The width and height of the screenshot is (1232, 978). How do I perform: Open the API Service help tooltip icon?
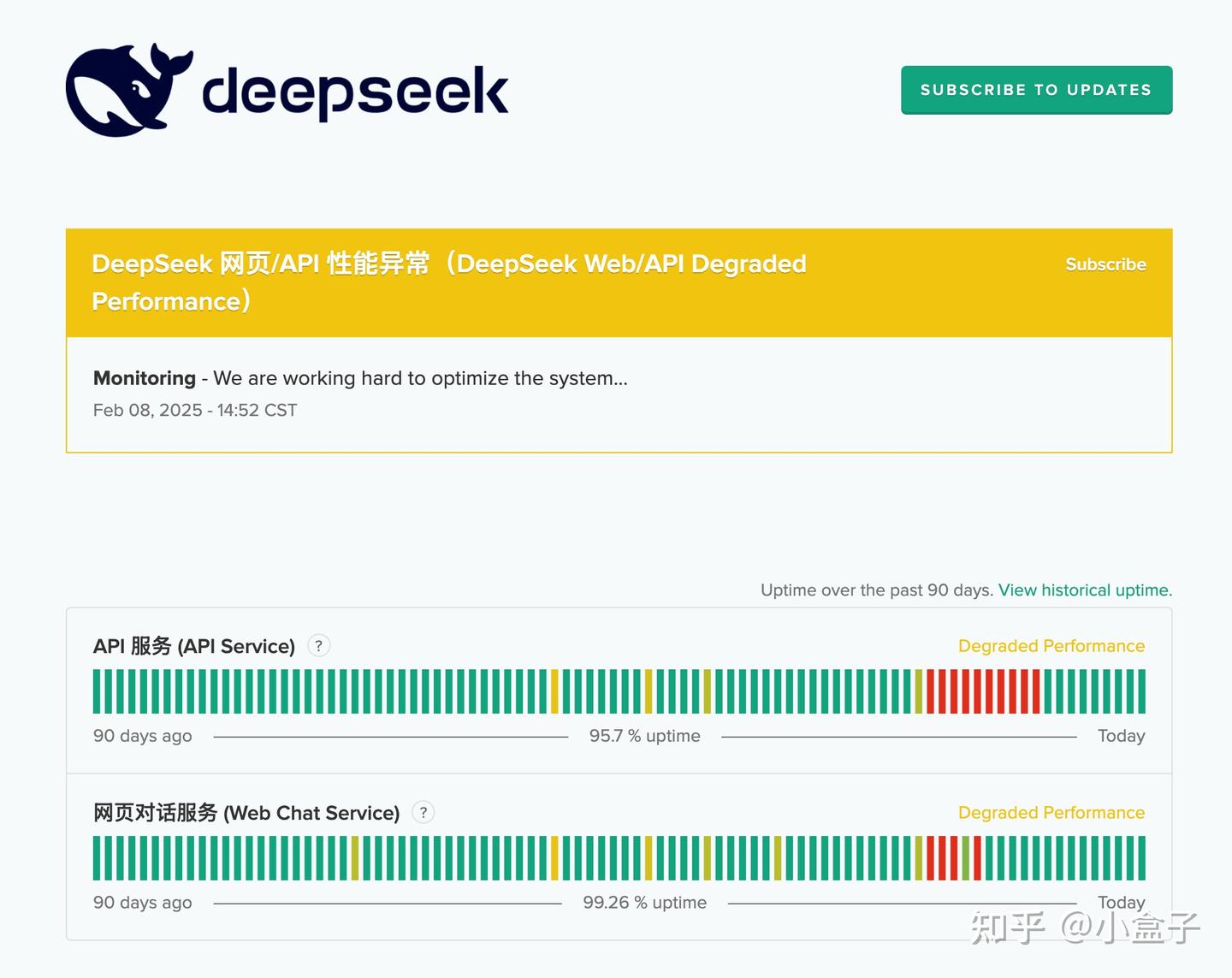tap(318, 646)
